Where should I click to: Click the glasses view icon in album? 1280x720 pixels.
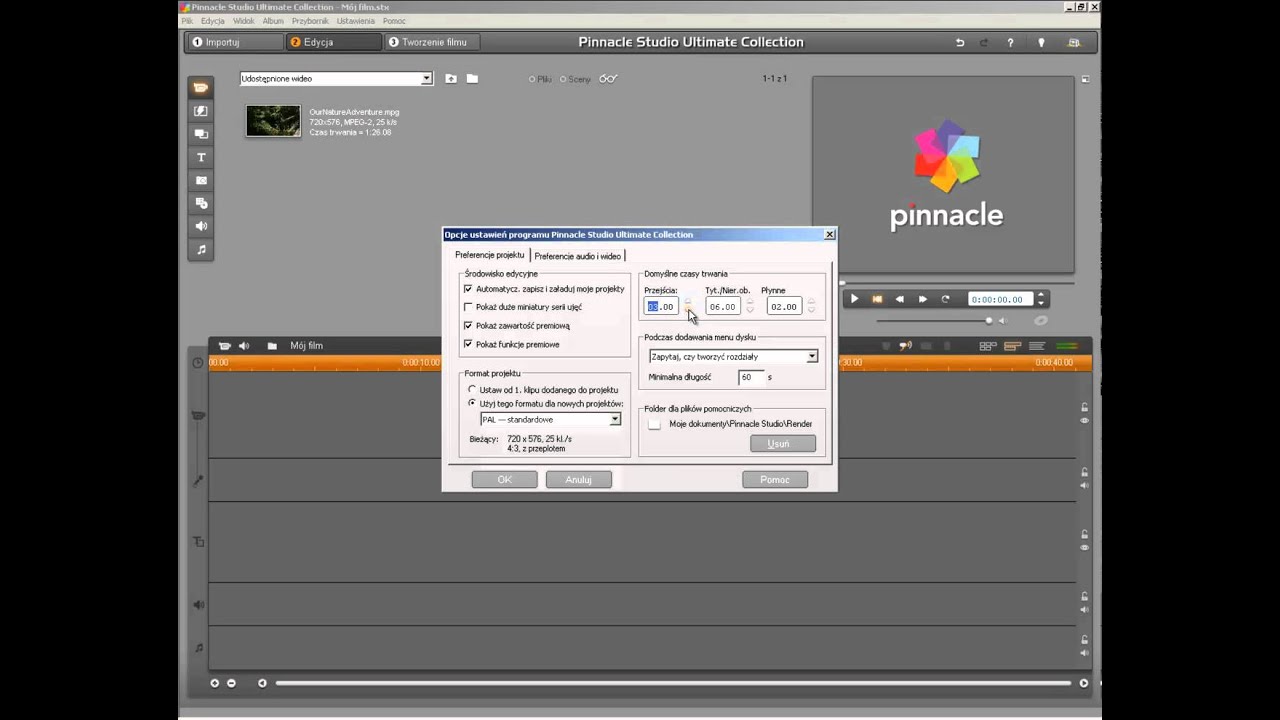coord(609,79)
